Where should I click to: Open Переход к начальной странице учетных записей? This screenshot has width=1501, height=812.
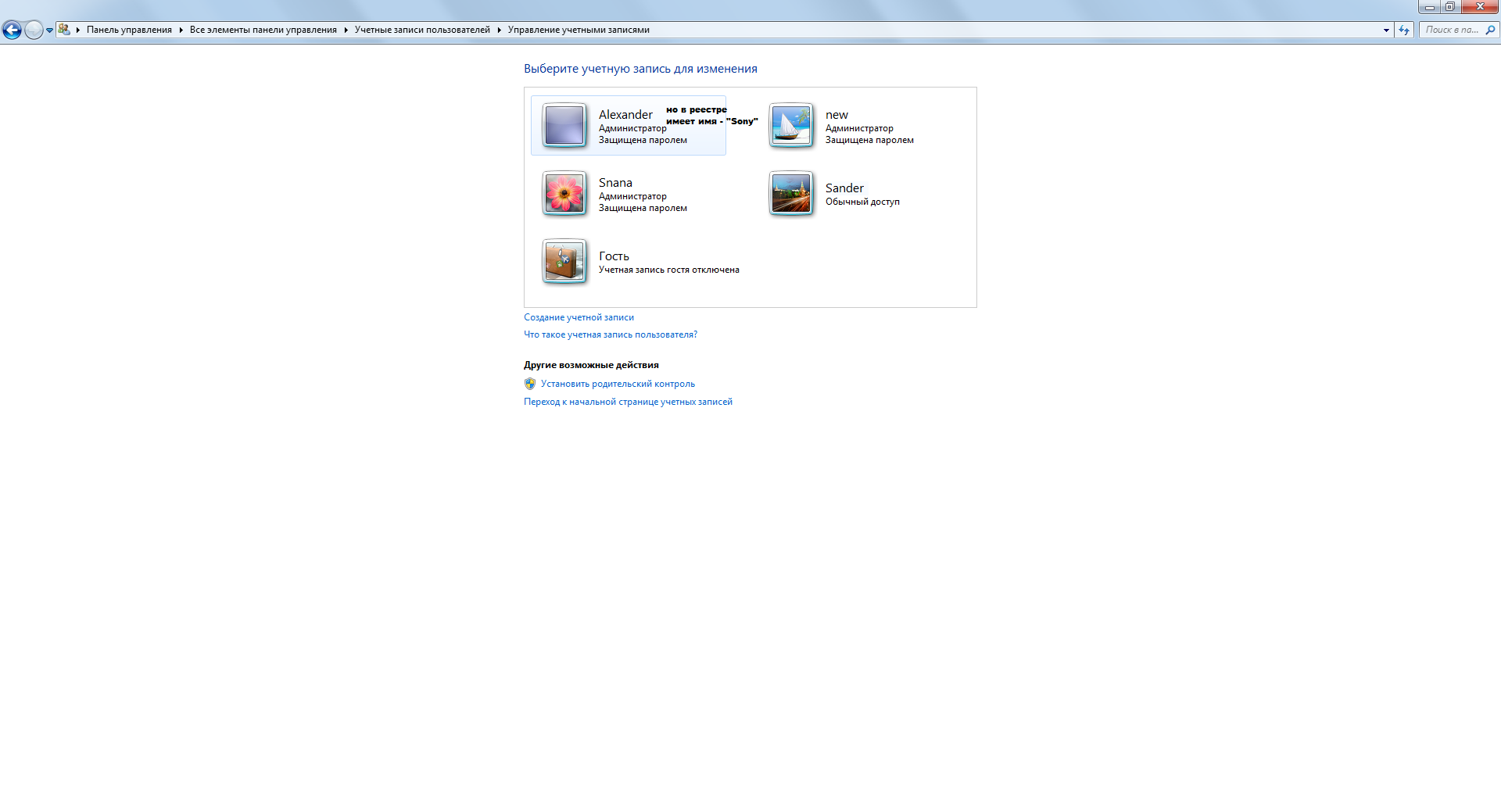tap(628, 402)
